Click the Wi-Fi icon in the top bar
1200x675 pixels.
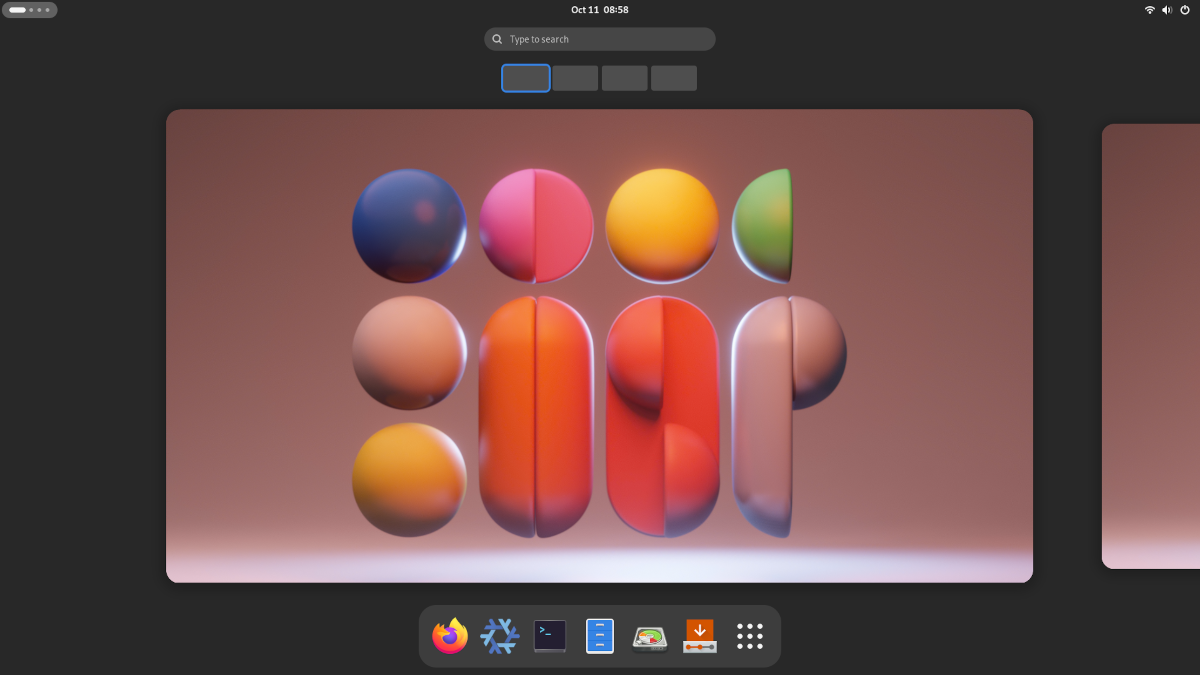(1150, 10)
